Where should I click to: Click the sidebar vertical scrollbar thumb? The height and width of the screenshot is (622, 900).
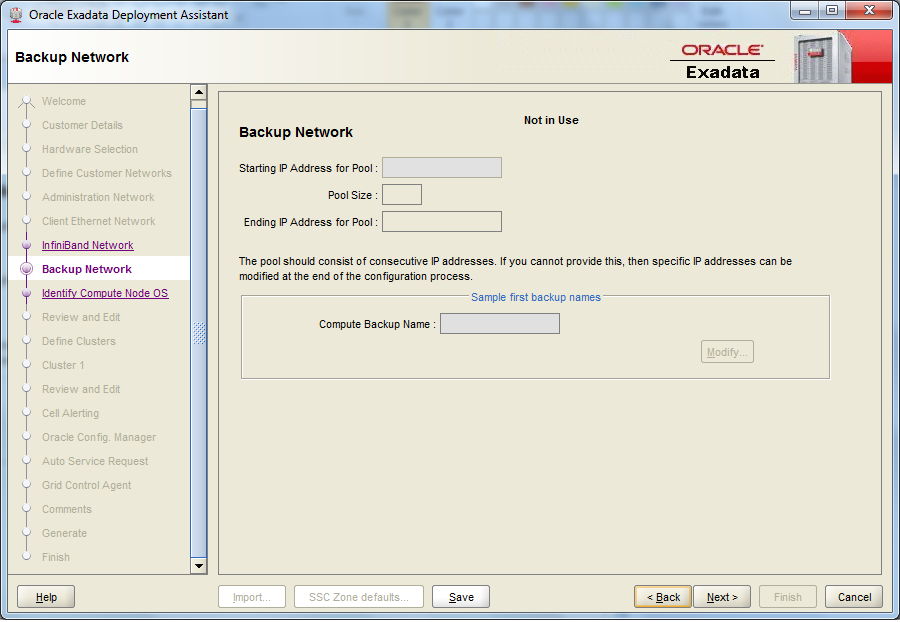(x=199, y=333)
